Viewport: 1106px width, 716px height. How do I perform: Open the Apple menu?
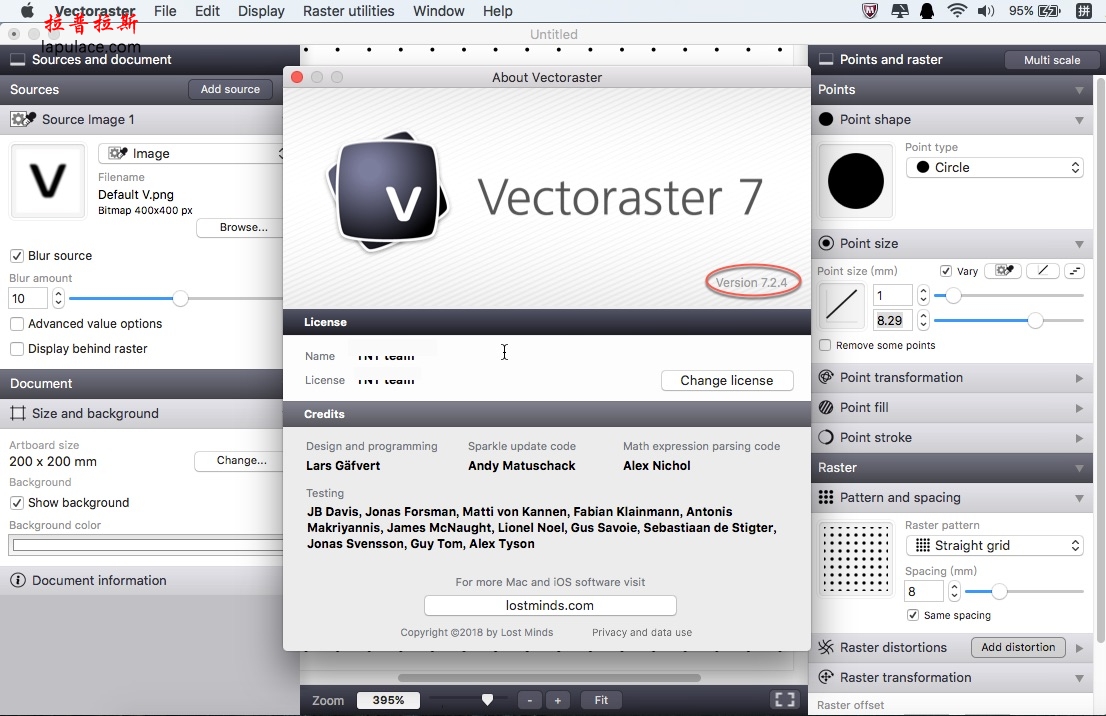[x=28, y=11]
